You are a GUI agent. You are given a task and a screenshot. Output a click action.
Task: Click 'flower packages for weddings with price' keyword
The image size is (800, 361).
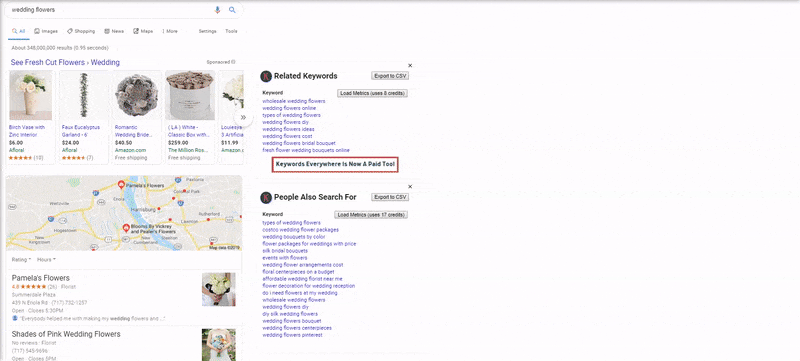(x=309, y=244)
